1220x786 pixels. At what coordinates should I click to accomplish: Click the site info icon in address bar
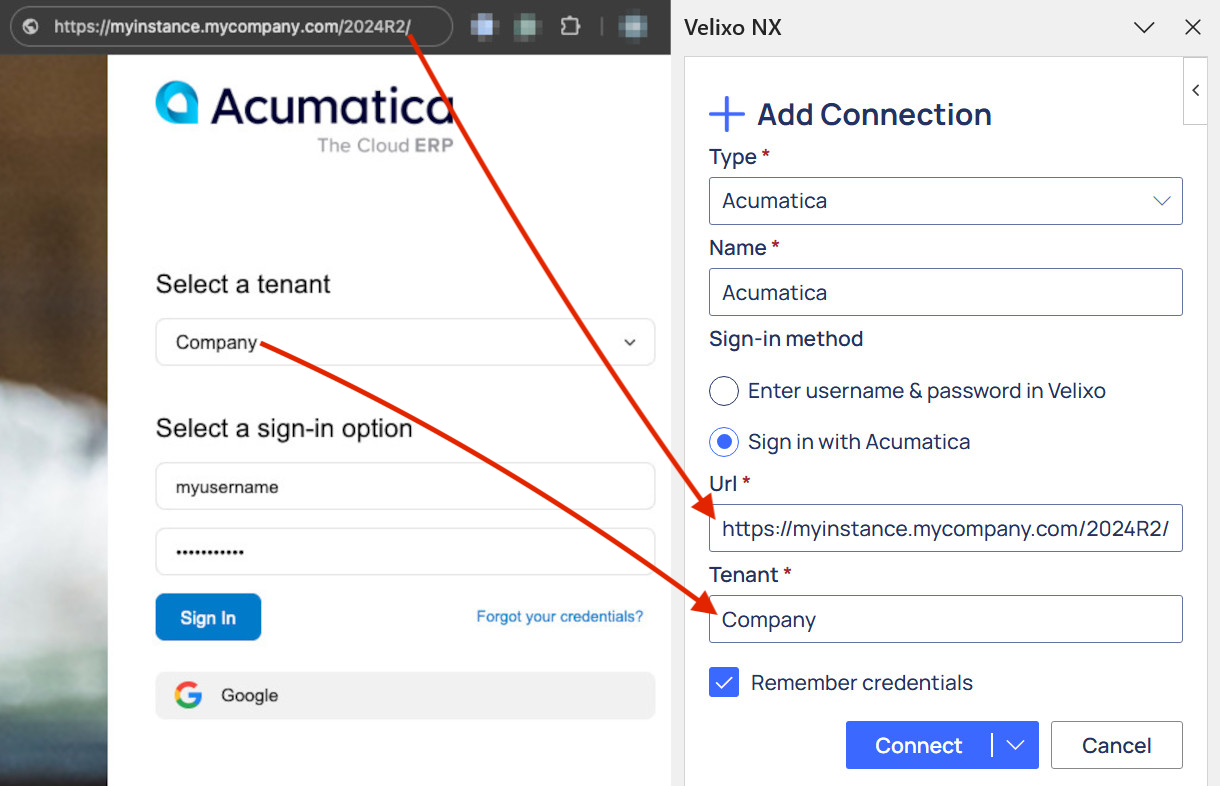[x=31, y=27]
